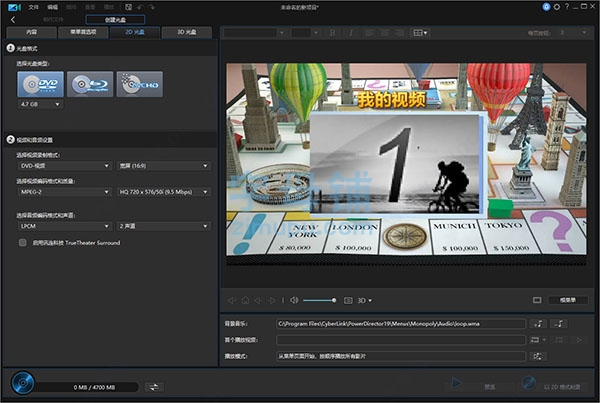
Task: Click the grid layout icon in menu bar
Action: tap(129, 7)
